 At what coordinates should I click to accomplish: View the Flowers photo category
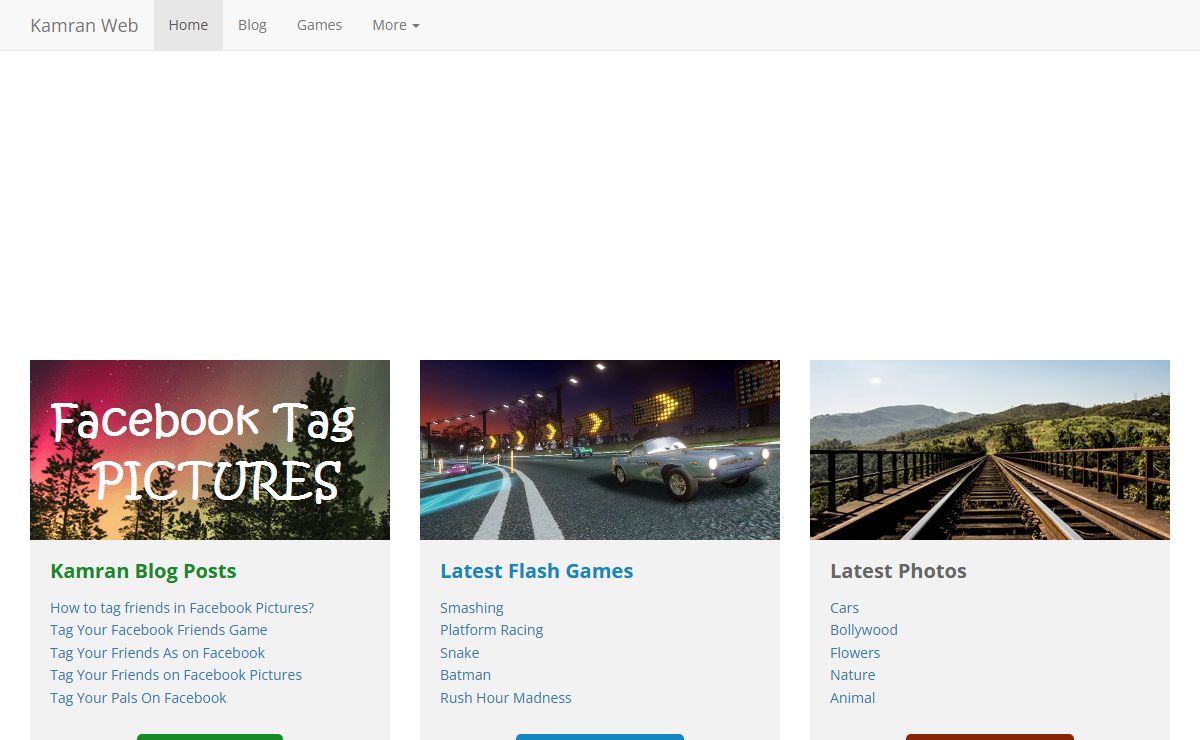855,653
